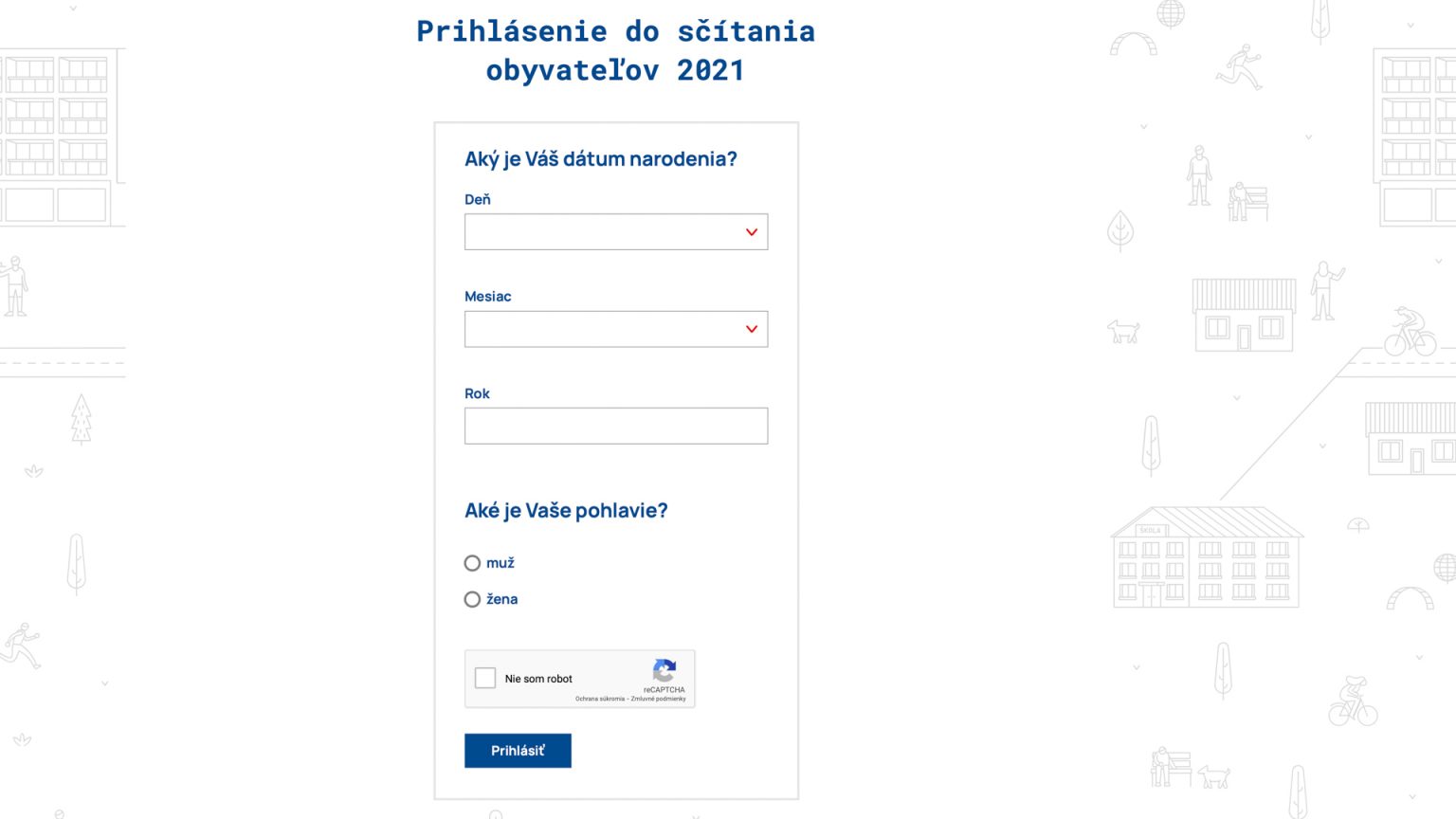
Task: Focus the Rok input field
Action: (x=616, y=426)
